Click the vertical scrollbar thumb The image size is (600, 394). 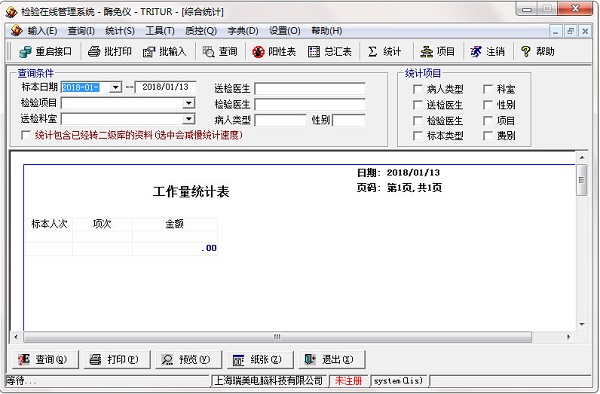(x=582, y=180)
